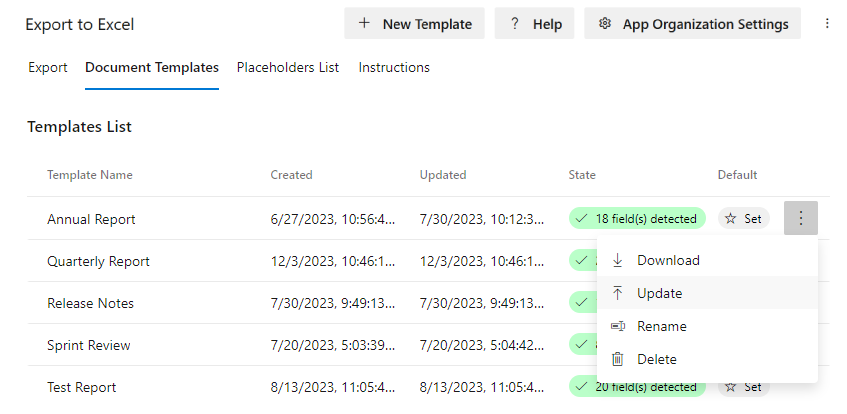Click the Help button
Screen dimensions: 847x414
[x=535, y=23]
